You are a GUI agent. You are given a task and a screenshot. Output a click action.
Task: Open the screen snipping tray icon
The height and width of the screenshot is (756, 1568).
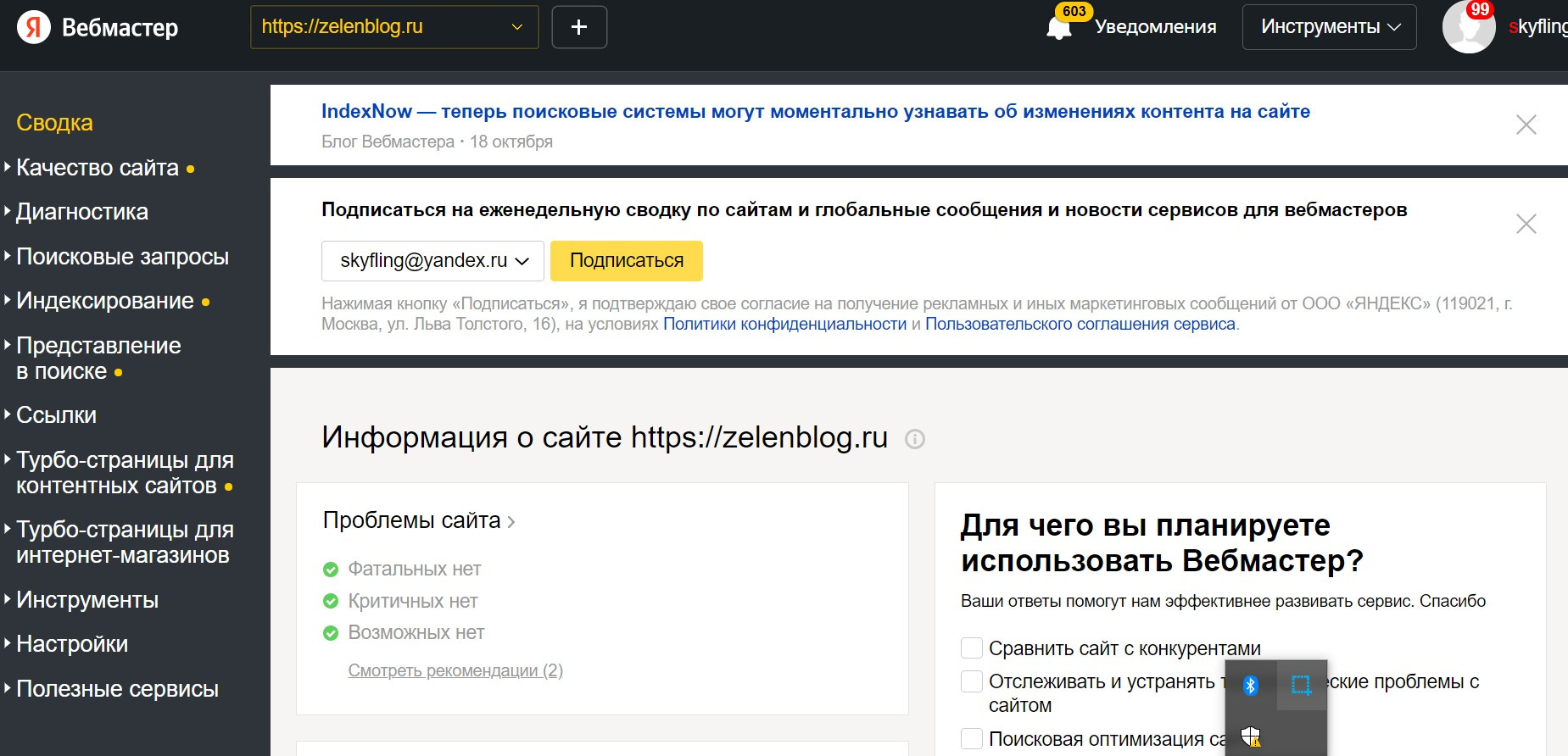pos(1301,685)
